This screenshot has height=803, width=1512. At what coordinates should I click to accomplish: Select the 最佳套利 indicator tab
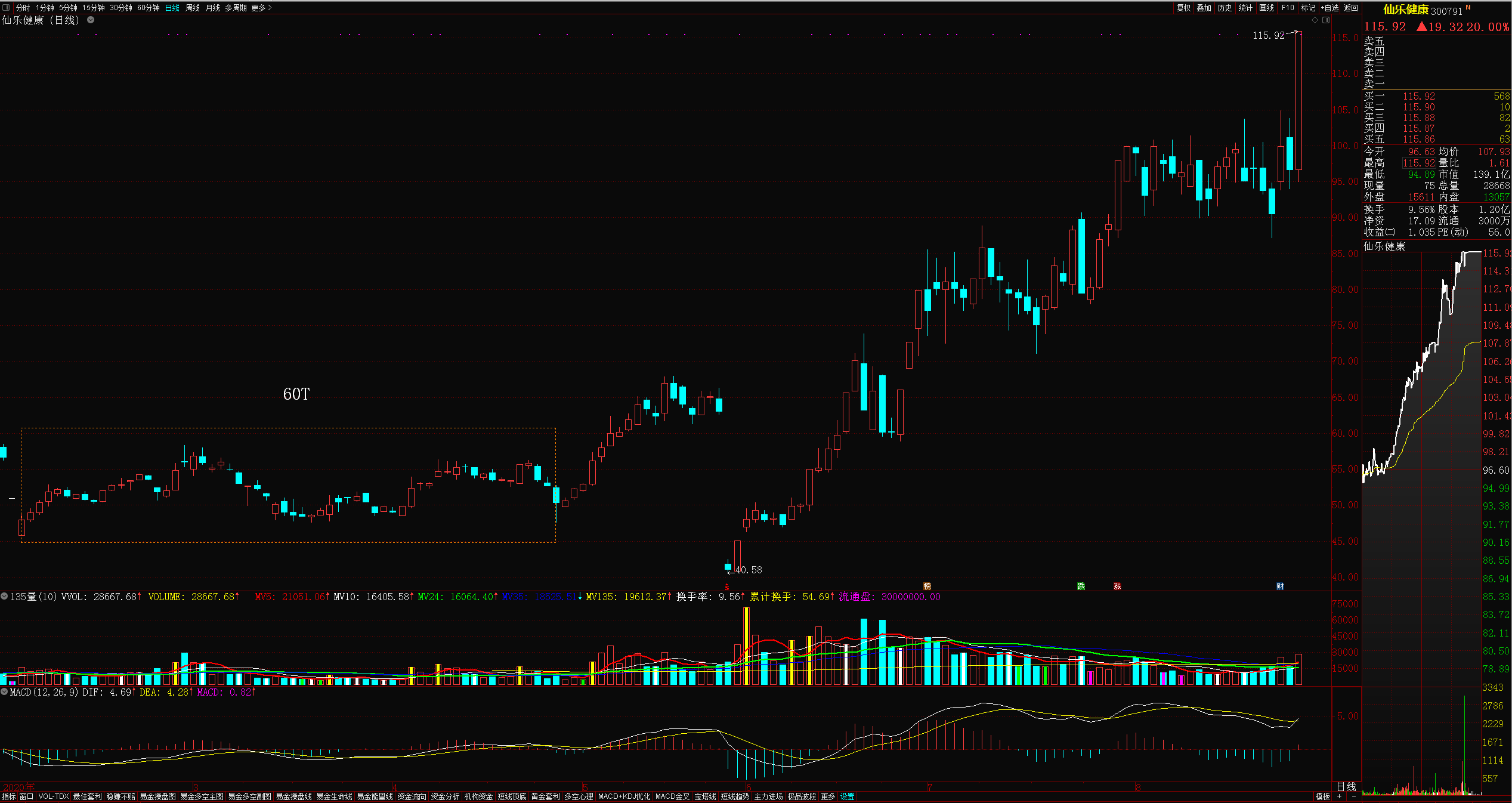pos(87,796)
